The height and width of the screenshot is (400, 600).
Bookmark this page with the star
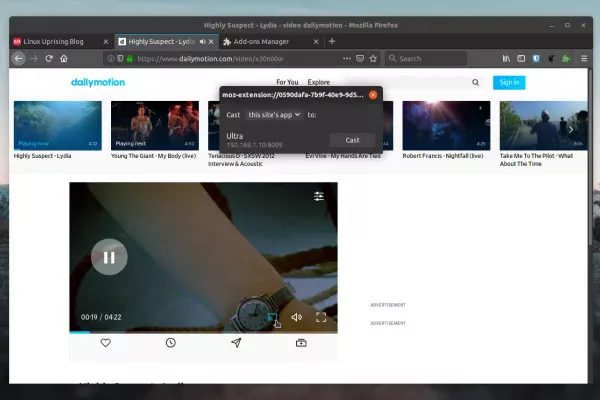pos(373,59)
